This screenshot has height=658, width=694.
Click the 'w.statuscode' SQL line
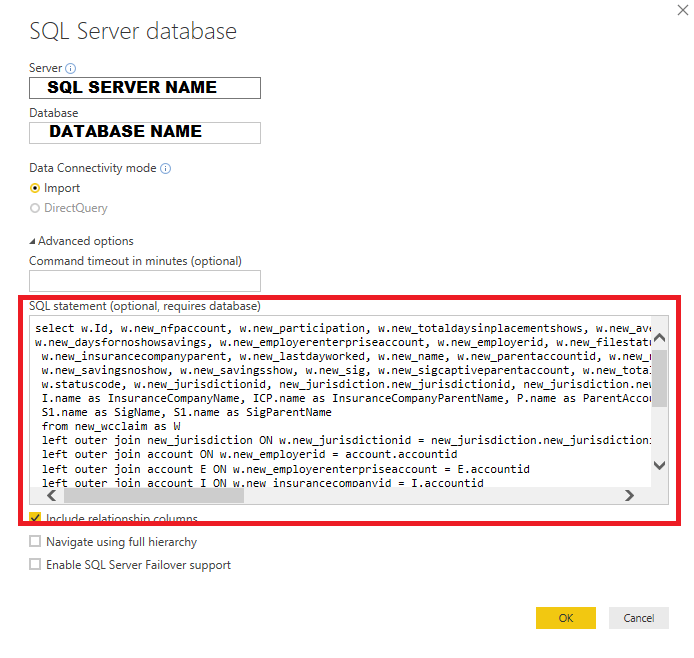point(346,384)
